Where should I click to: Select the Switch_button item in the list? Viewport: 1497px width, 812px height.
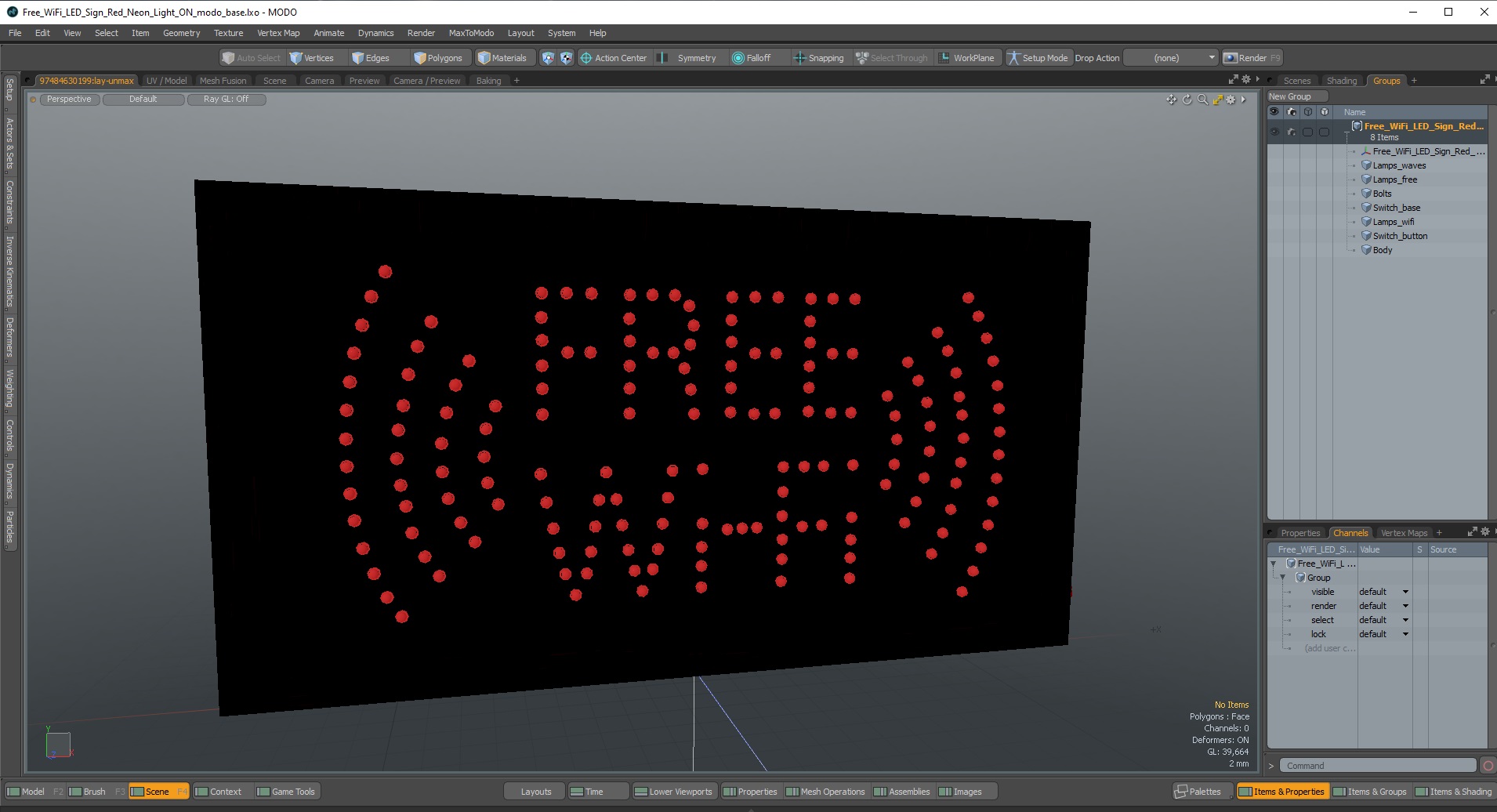point(1400,236)
